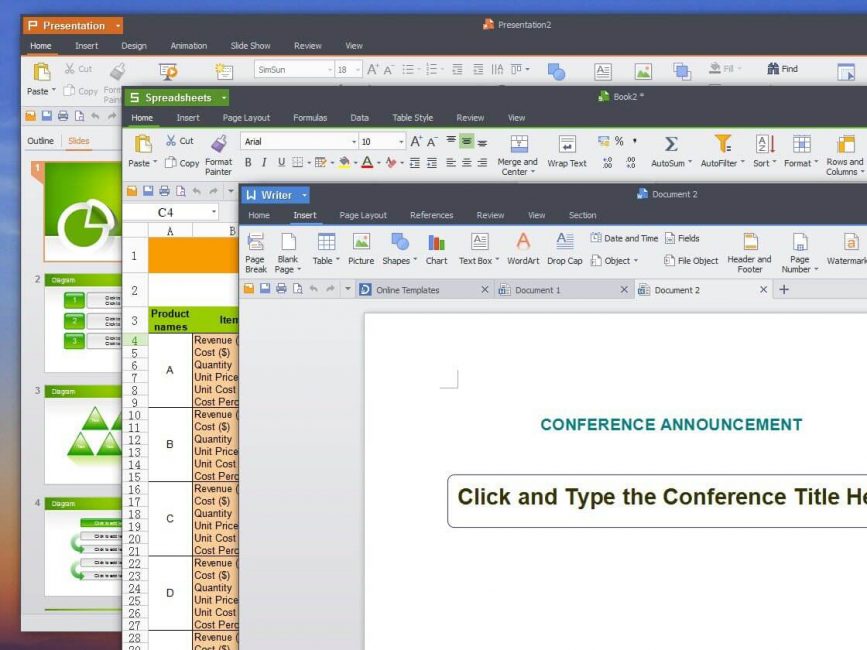Screen dimensions: 867x650
Task: Switch to Page Layout tab in Writer
Action: tap(363, 215)
